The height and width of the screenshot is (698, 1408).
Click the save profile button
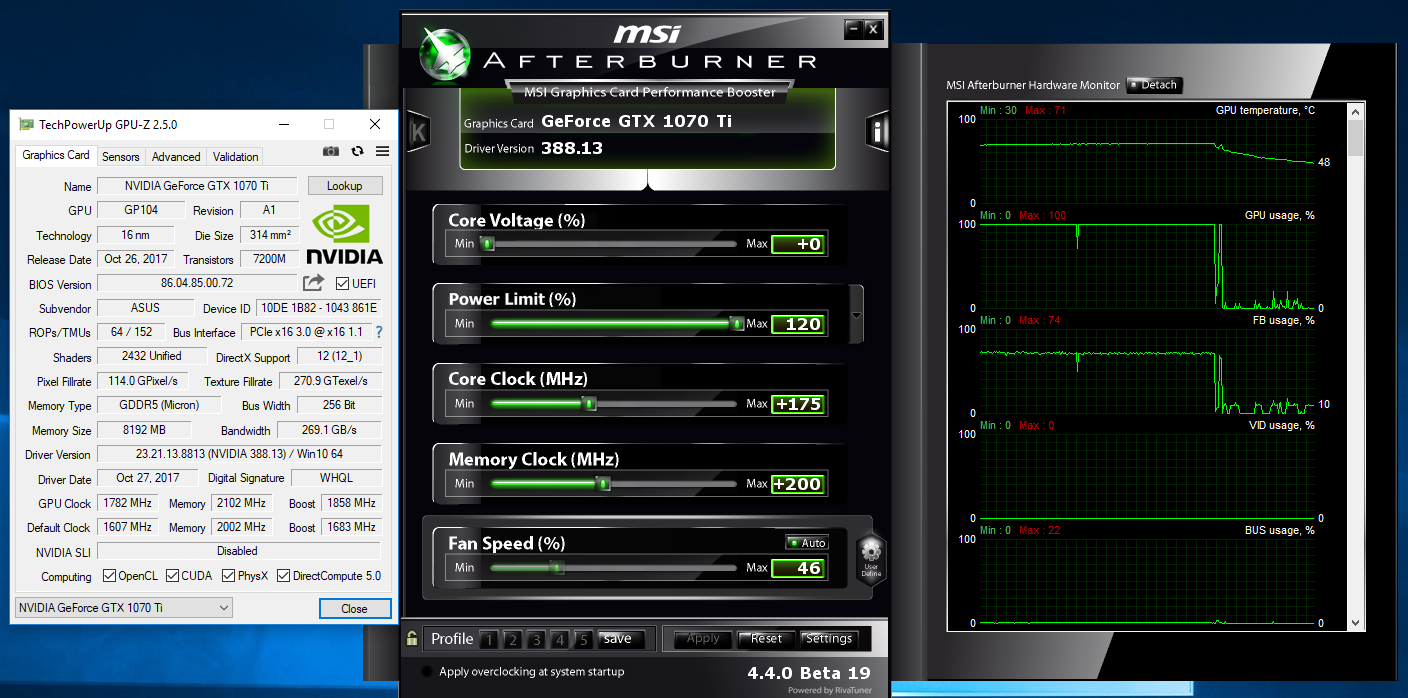(618, 639)
